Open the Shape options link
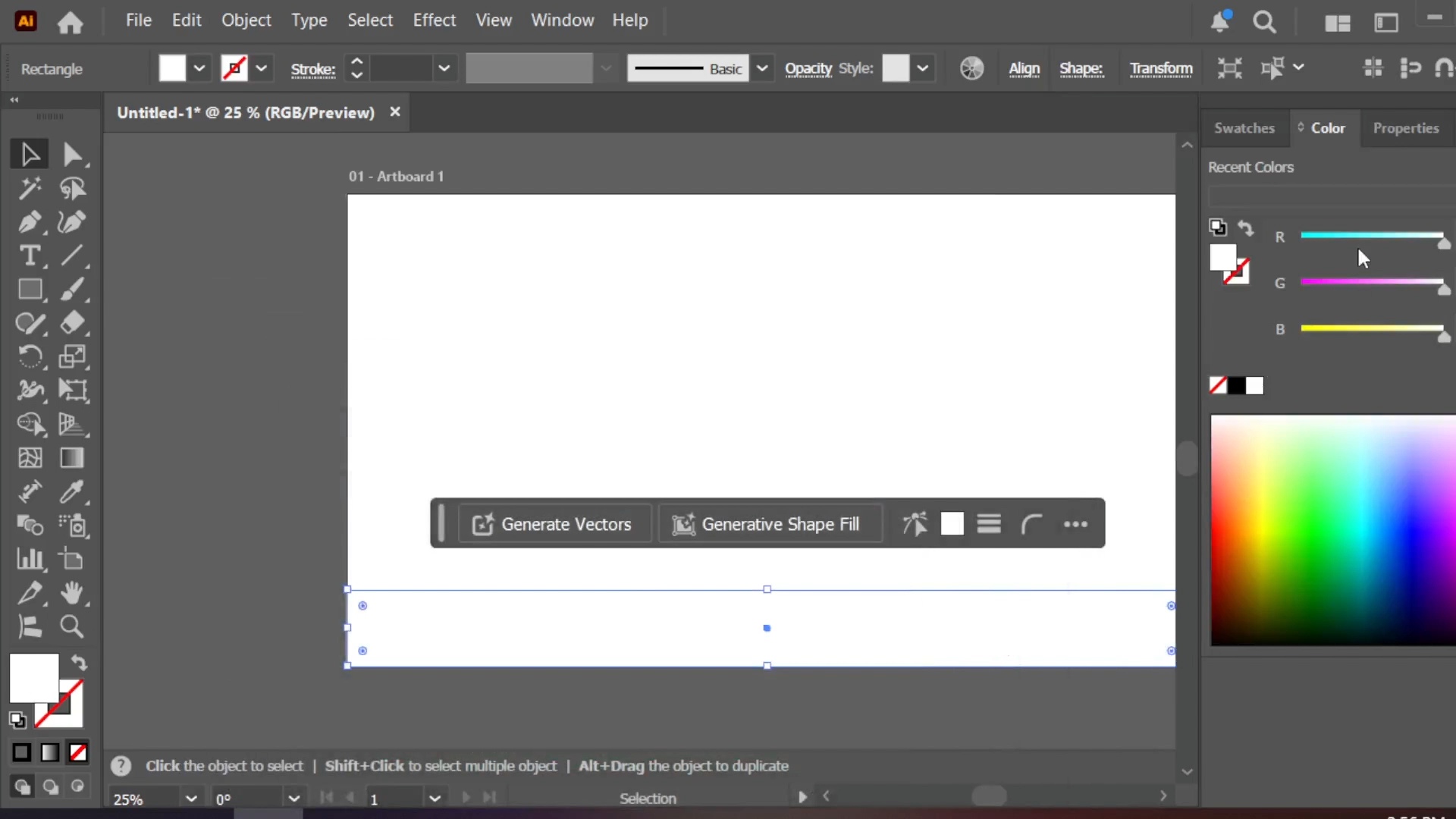The height and width of the screenshot is (819, 1456). tap(1081, 69)
